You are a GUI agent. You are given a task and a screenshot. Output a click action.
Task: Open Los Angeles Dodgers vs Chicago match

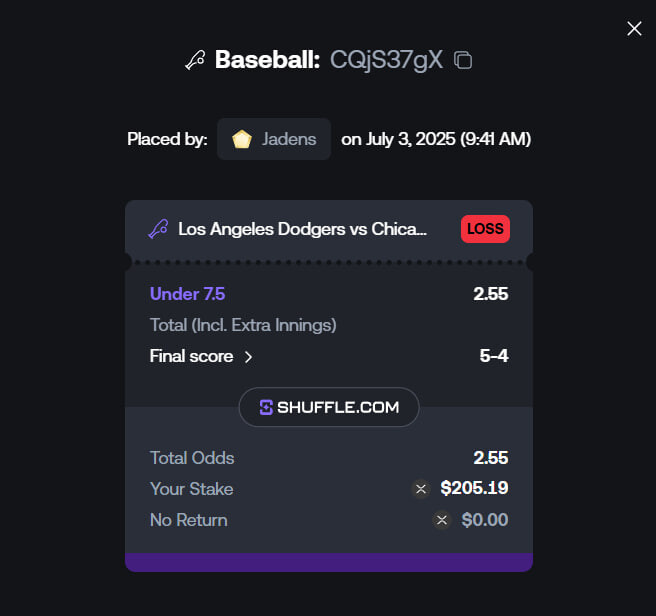coord(302,229)
